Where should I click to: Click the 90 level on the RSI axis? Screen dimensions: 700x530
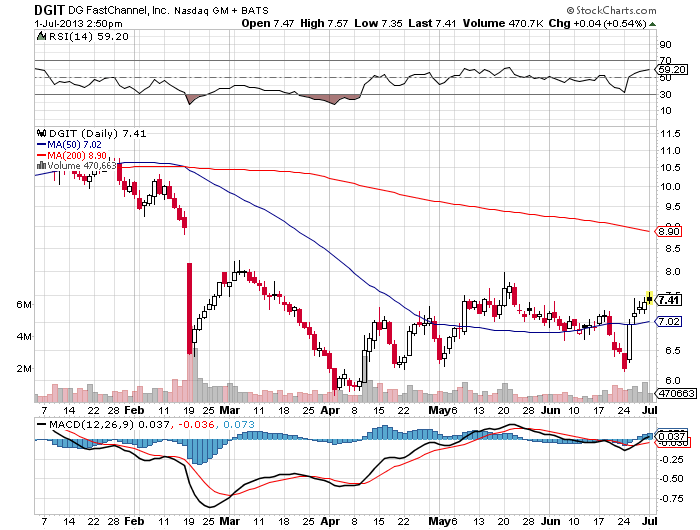[665, 44]
